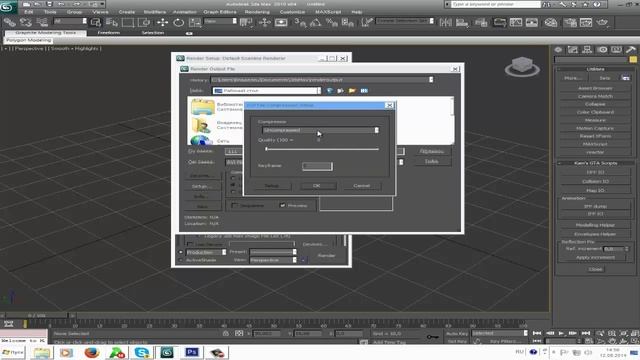Open the Tools menu
This screenshot has width=640, height=360.
50,12
